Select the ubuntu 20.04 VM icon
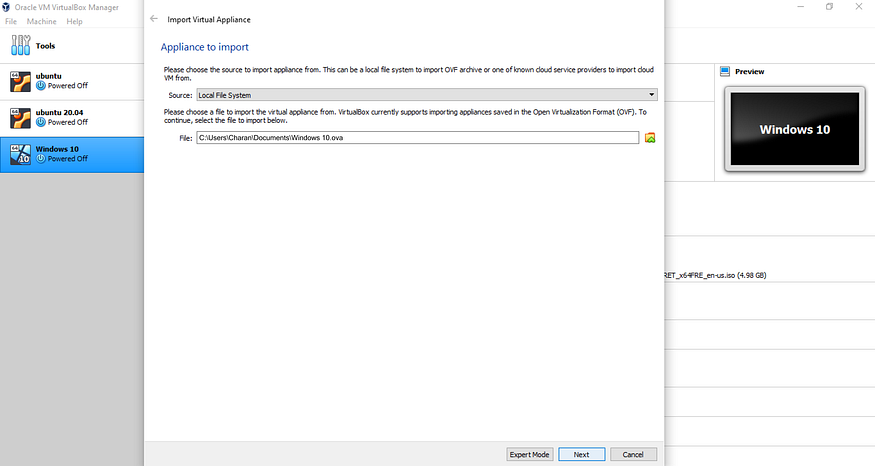 point(20,118)
